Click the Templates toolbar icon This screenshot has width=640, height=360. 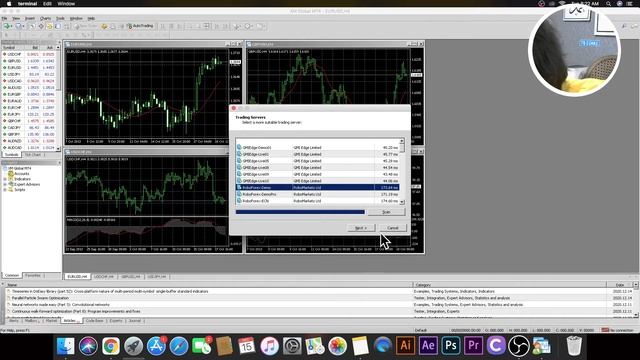point(260,26)
